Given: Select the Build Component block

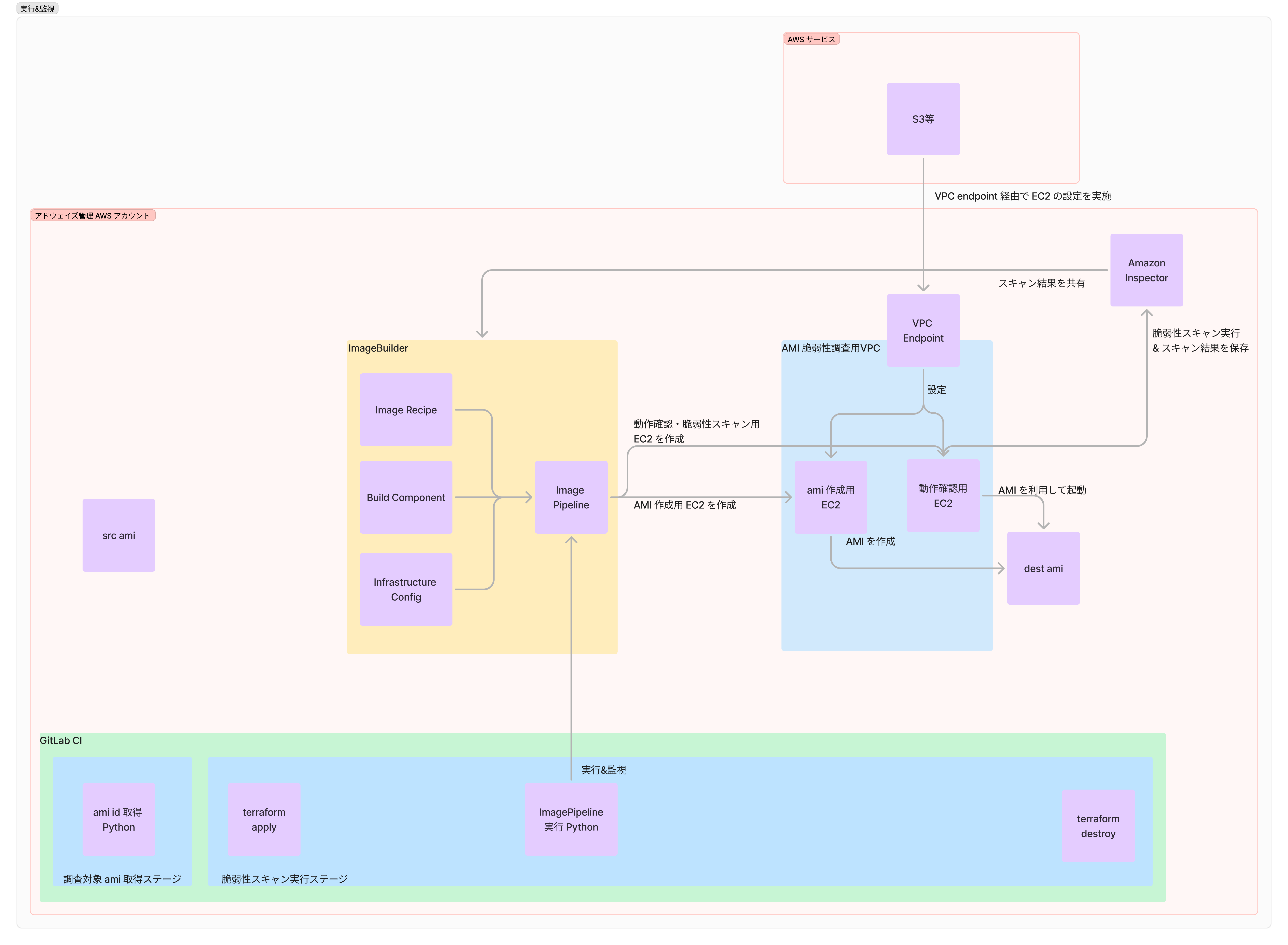Looking at the screenshot, I should coord(406,497).
